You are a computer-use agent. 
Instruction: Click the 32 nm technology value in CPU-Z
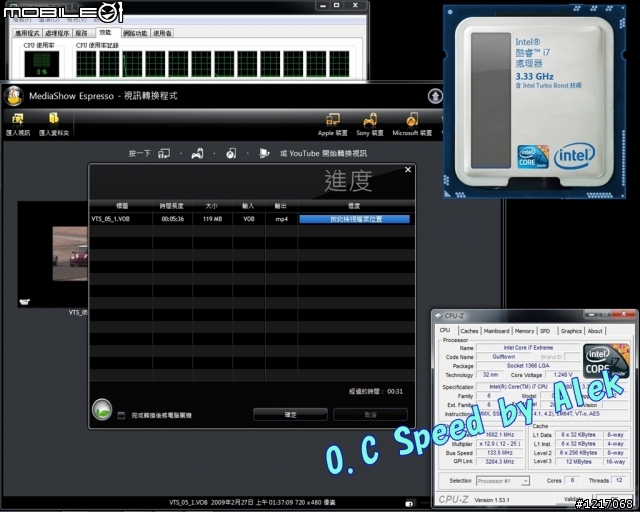tap(490, 375)
